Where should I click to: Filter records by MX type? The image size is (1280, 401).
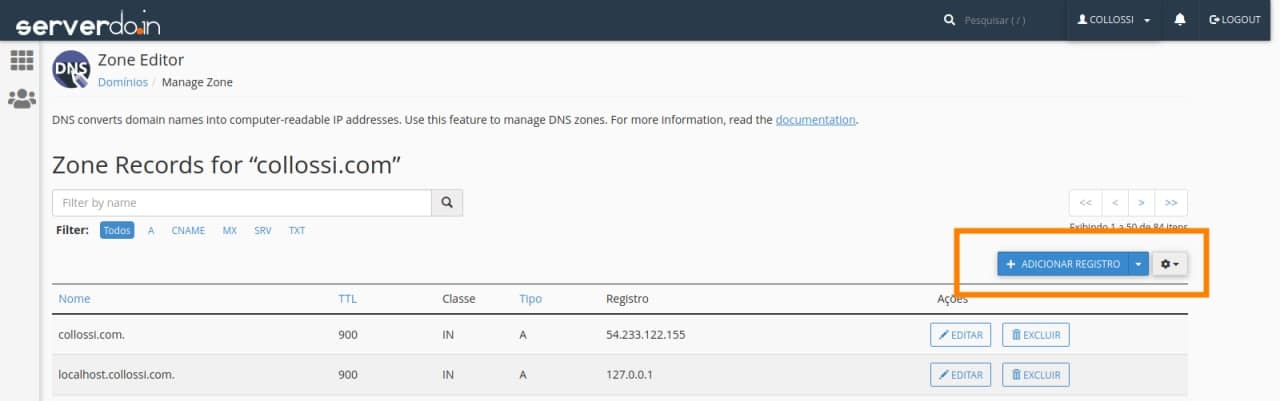point(230,230)
